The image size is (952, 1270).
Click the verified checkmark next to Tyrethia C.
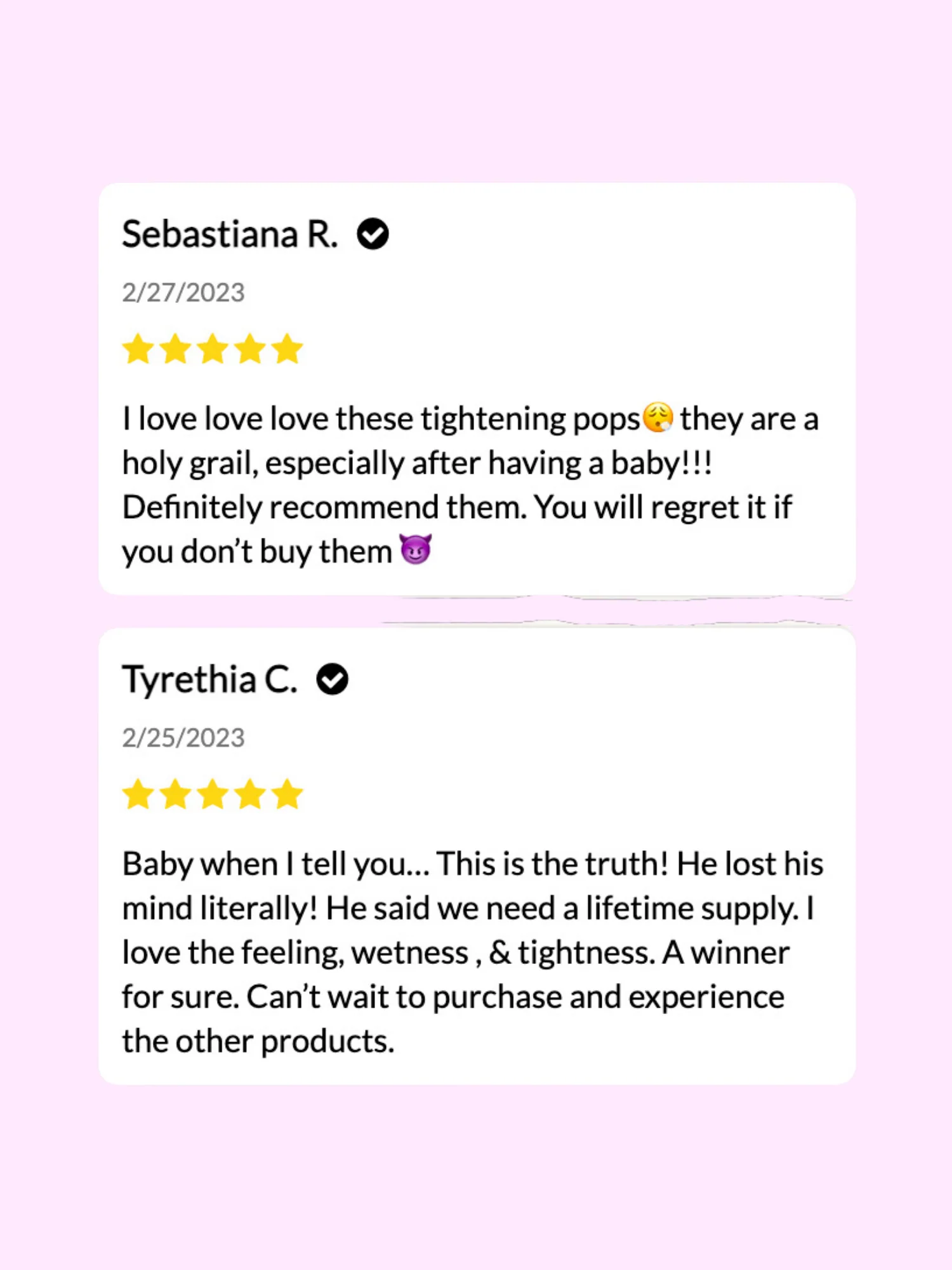tap(333, 679)
